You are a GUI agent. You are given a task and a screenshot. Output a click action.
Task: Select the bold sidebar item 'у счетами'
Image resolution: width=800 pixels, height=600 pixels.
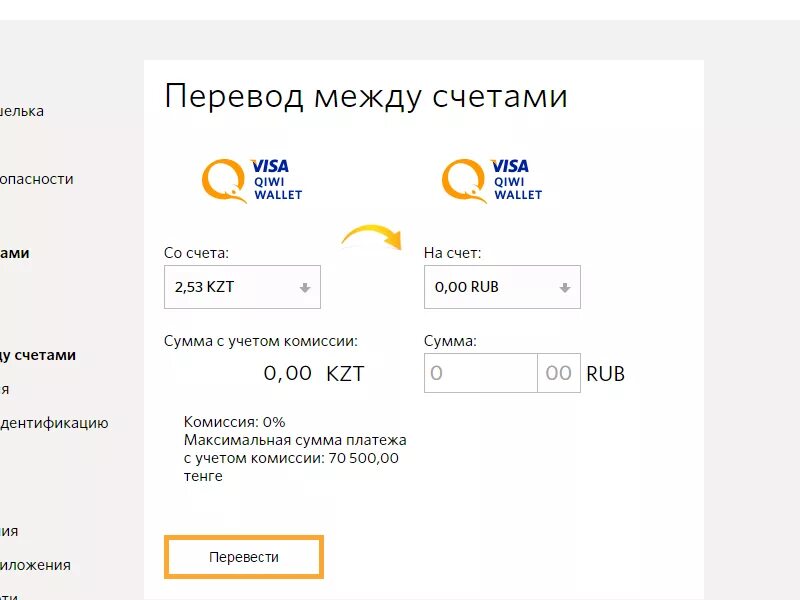pyautogui.click(x=38, y=355)
